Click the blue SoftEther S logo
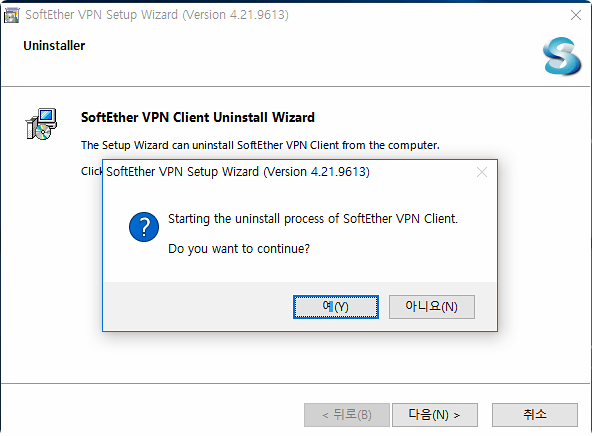This screenshot has width=592, height=436. pyautogui.click(x=561, y=56)
